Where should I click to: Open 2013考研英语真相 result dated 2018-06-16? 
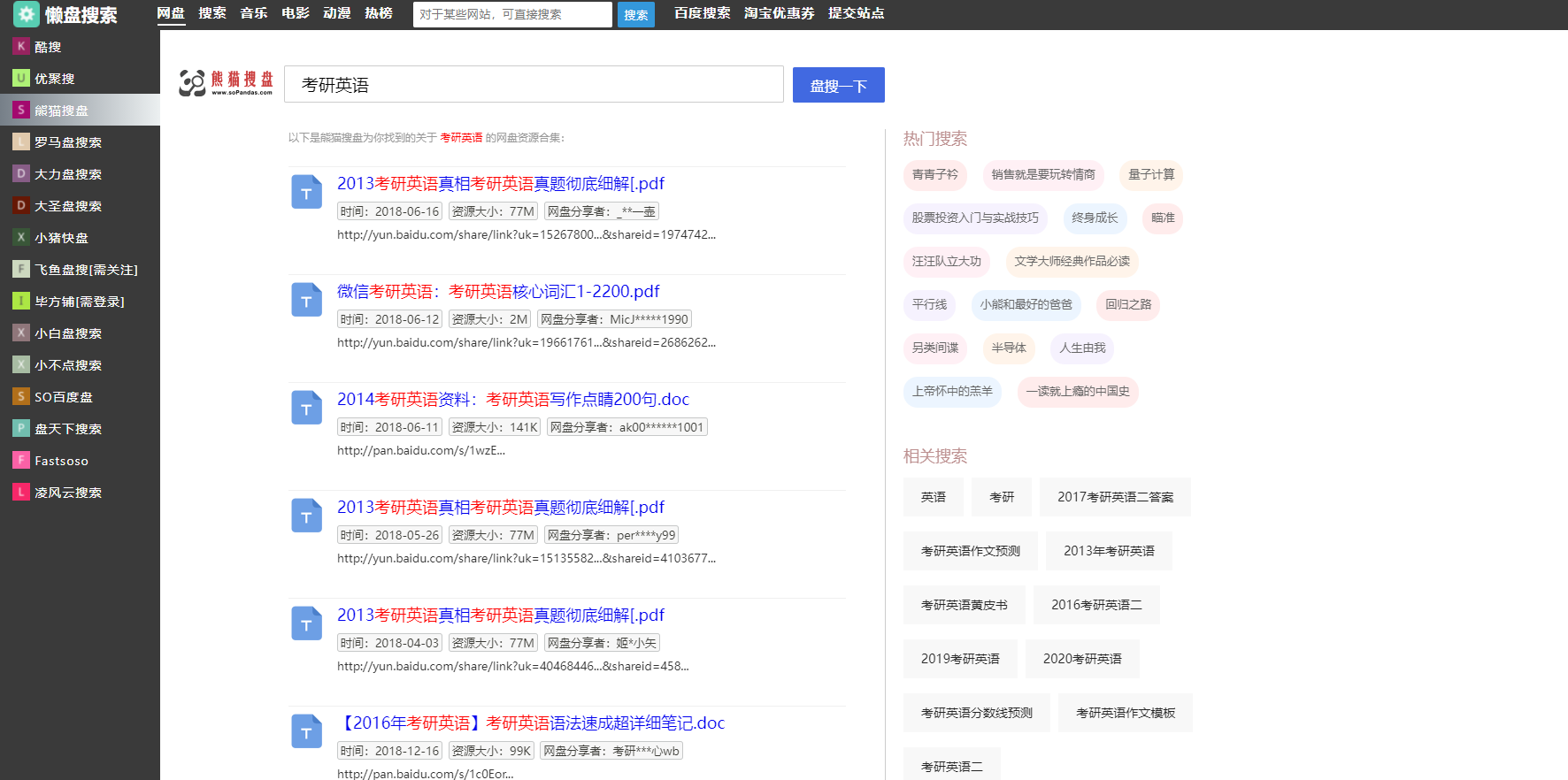[501, 183]
